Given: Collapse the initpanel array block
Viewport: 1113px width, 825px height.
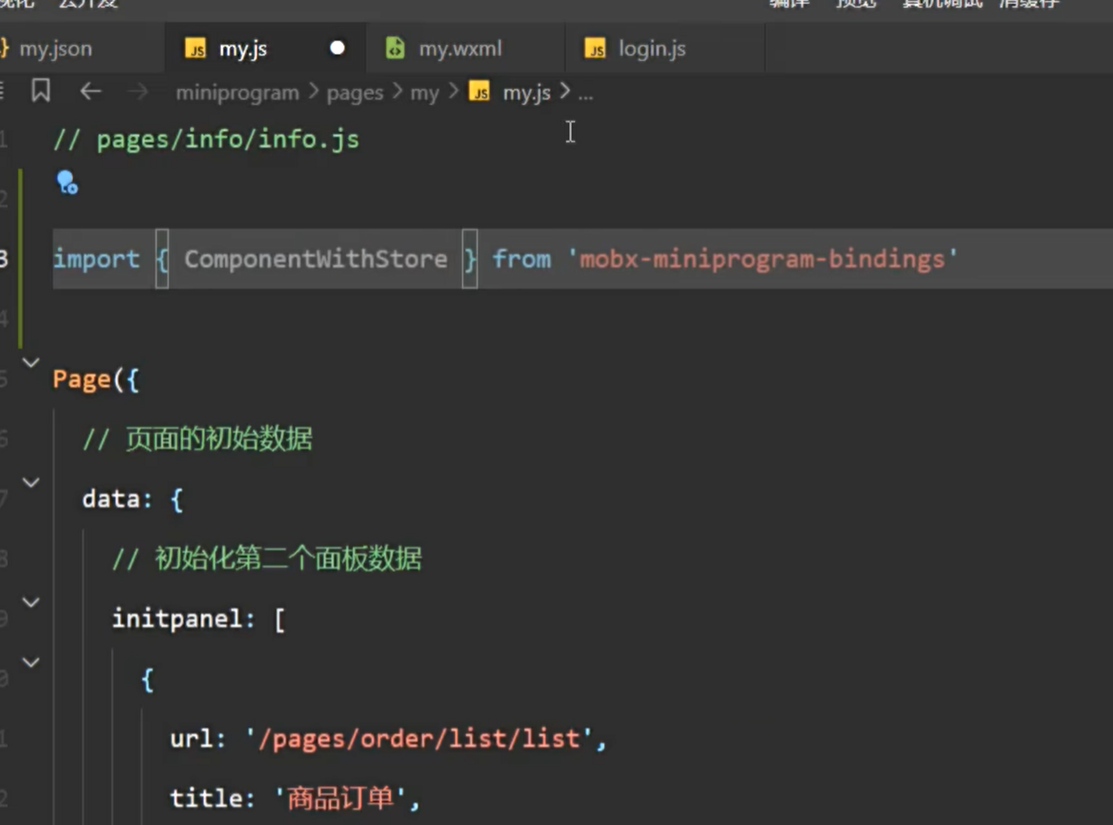Looking at the screenshot, I should pos(31,603).
